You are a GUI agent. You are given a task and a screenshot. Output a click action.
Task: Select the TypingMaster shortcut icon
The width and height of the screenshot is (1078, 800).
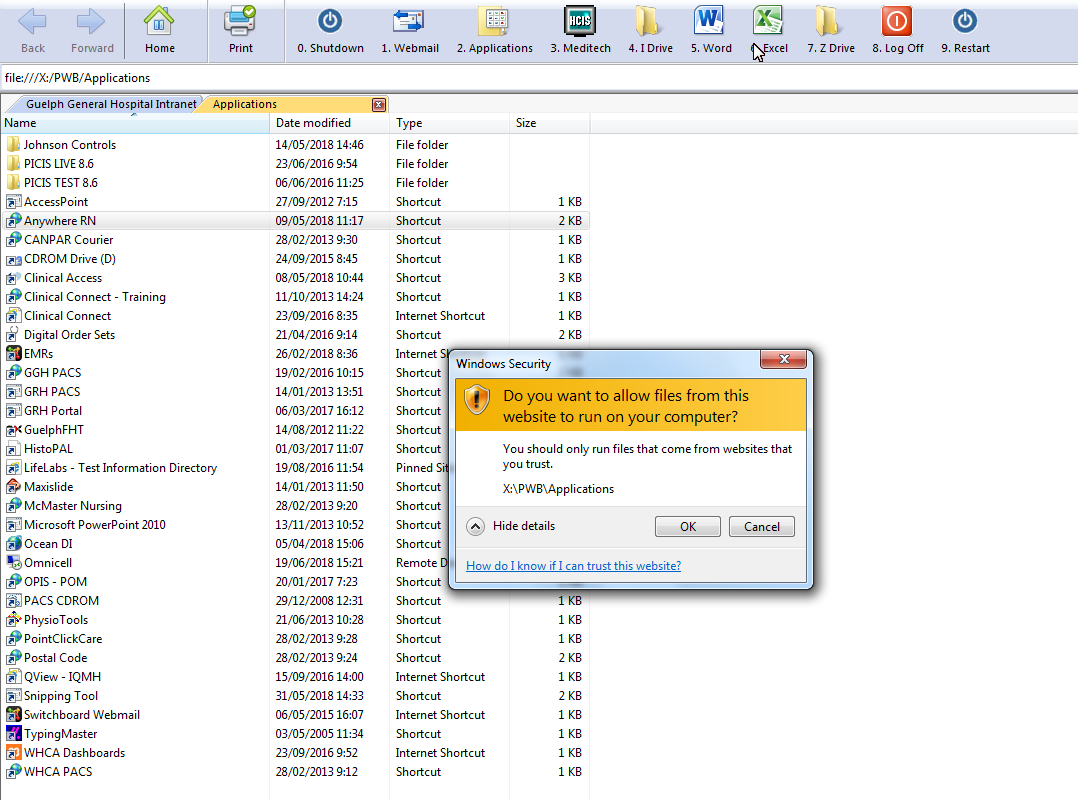click(13, 733)
